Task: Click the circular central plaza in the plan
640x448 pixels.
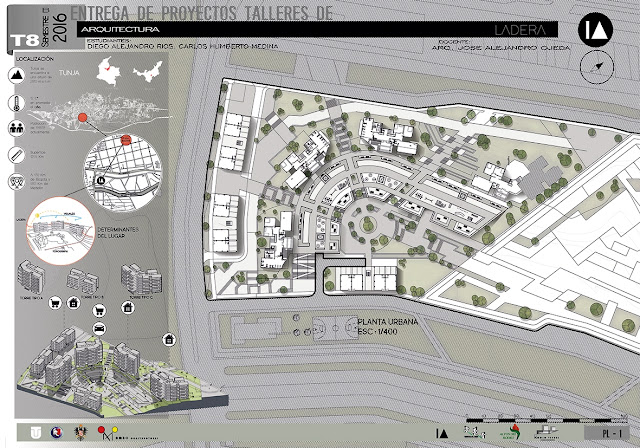Action: click(369, 225)
